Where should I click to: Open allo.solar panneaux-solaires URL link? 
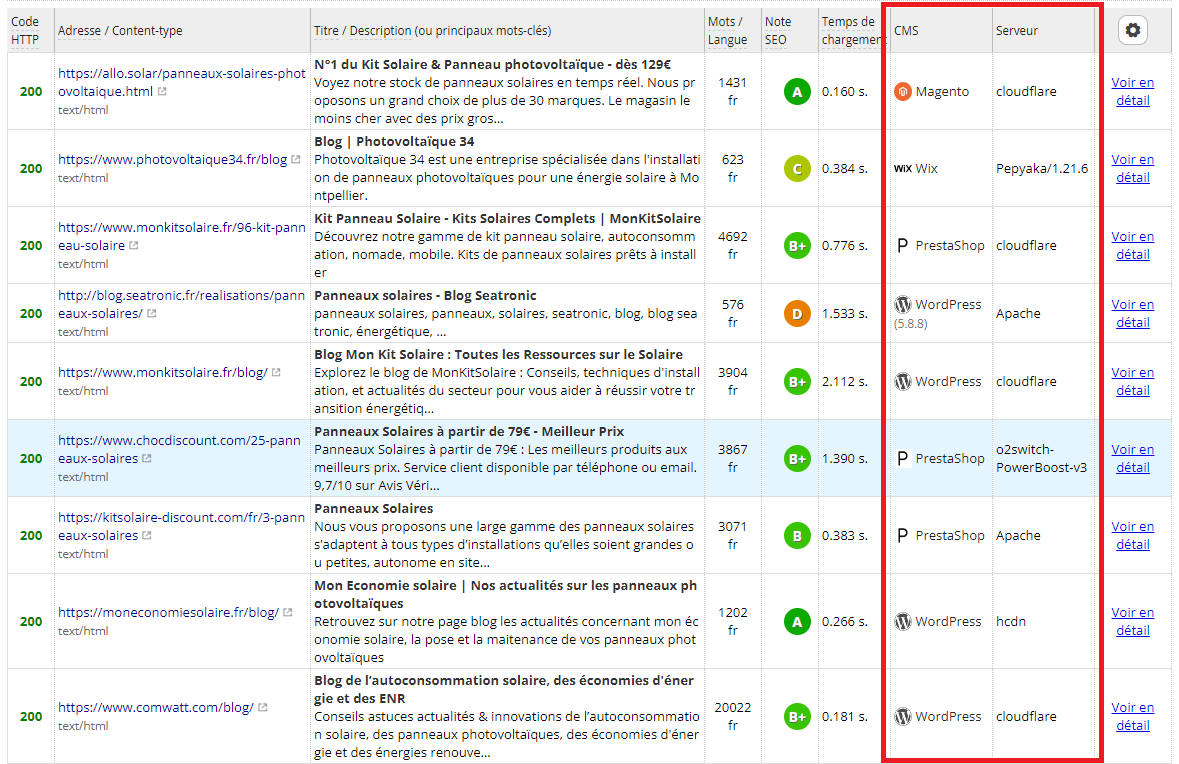tap(181, 83)
